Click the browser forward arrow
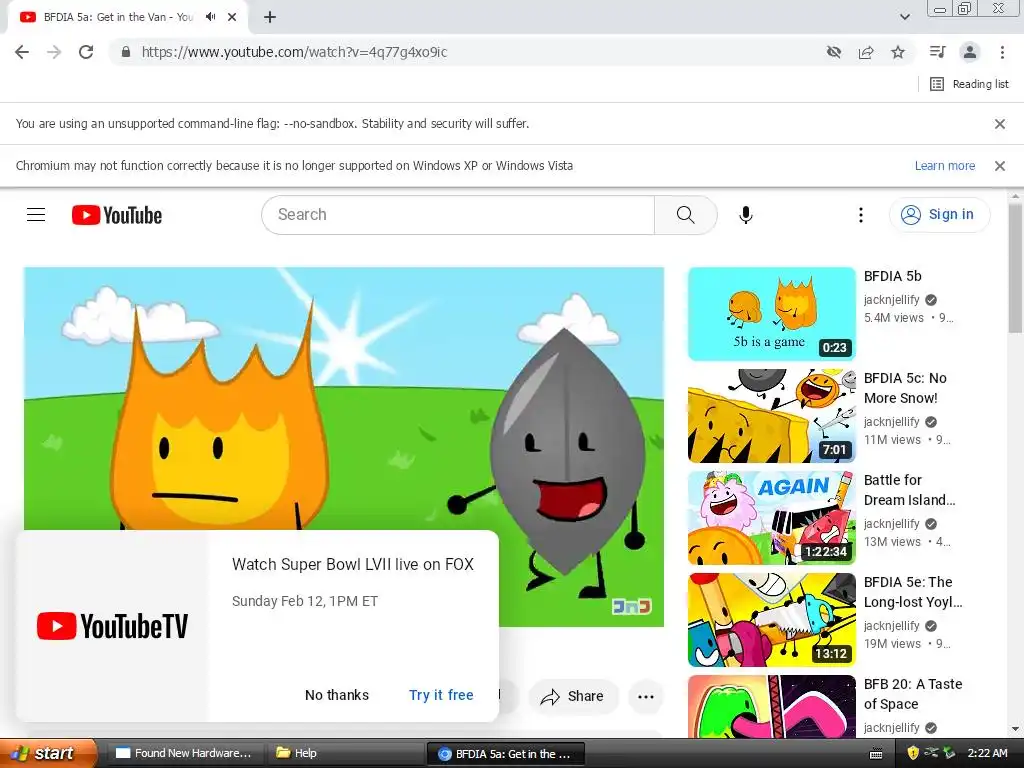Image resolution: width=1024 pixels, height=768 pixels. click(x=54, y=52)
